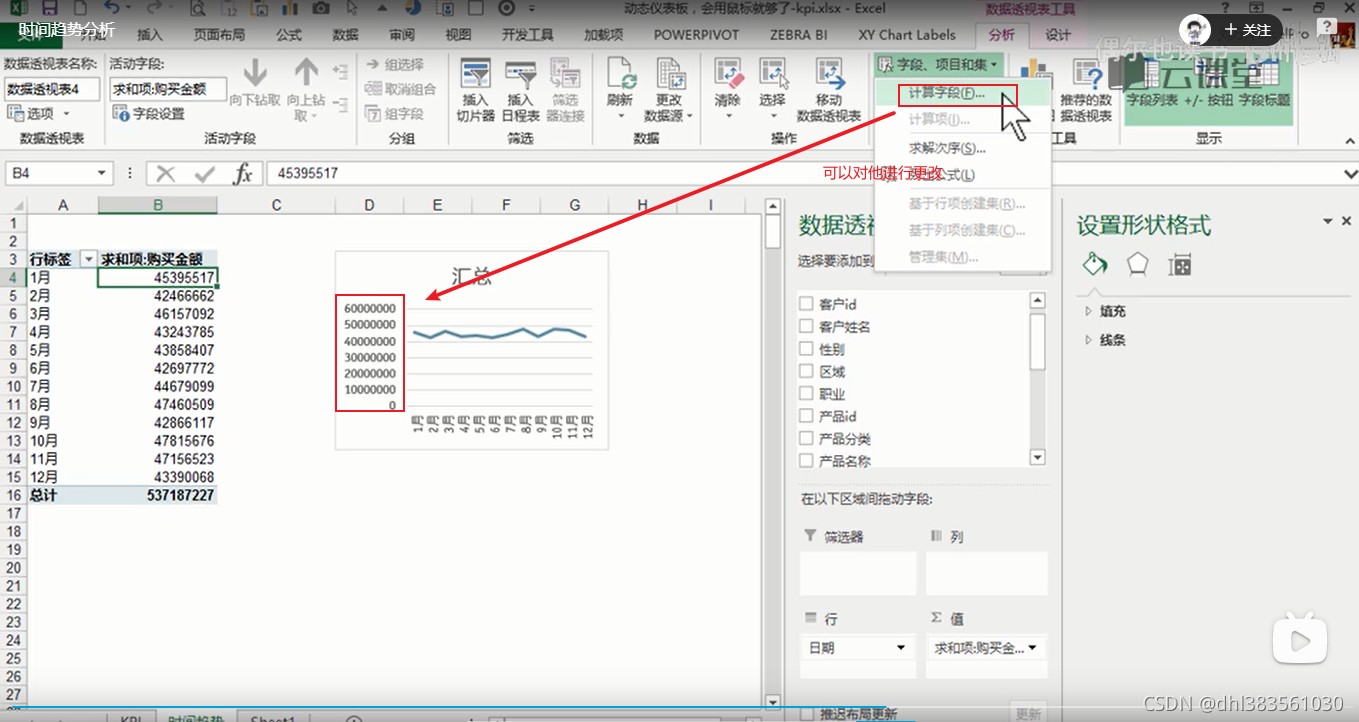Open the 插入 ribbon tab

point(149,35)
